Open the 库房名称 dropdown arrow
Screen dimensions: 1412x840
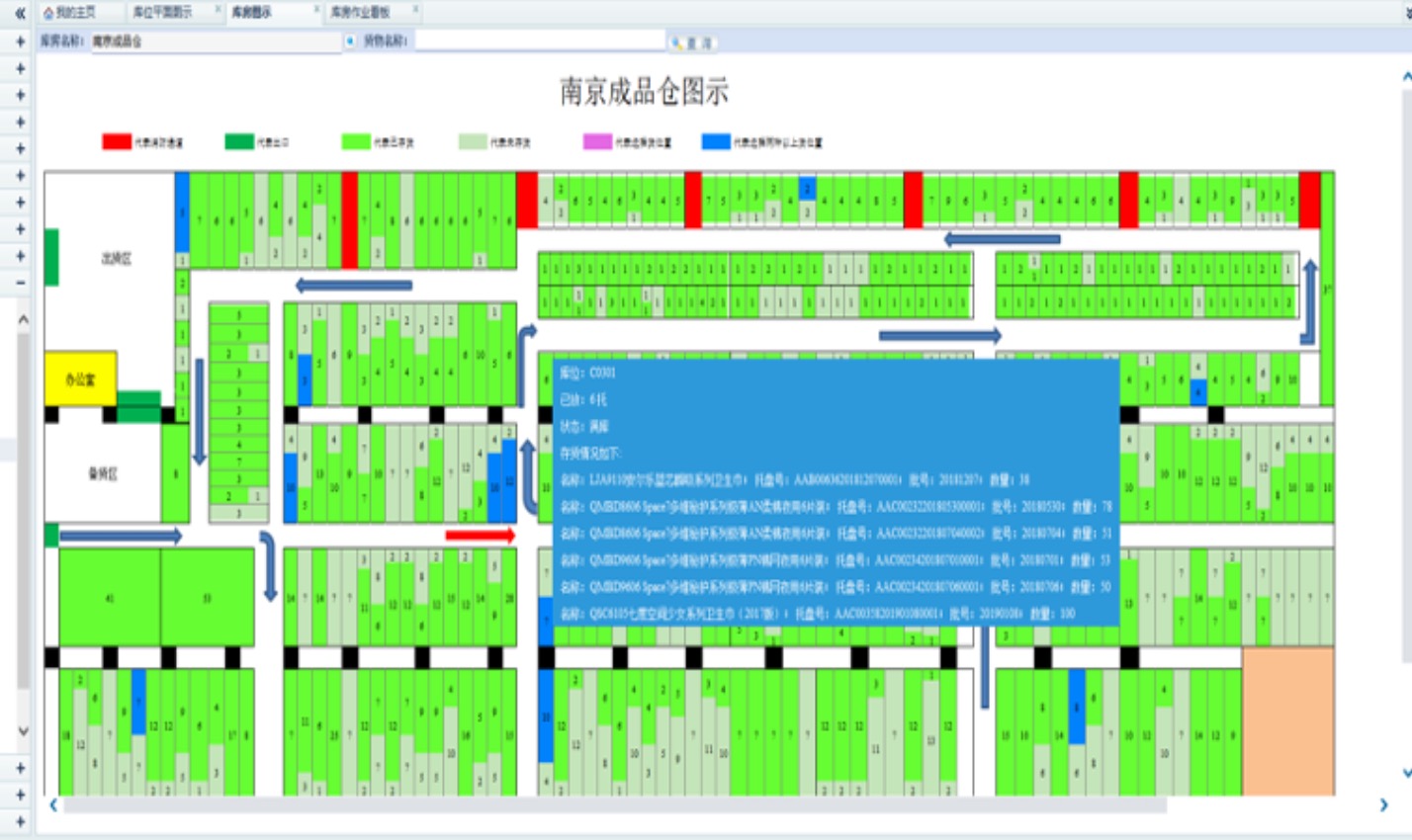coord(350,42)
